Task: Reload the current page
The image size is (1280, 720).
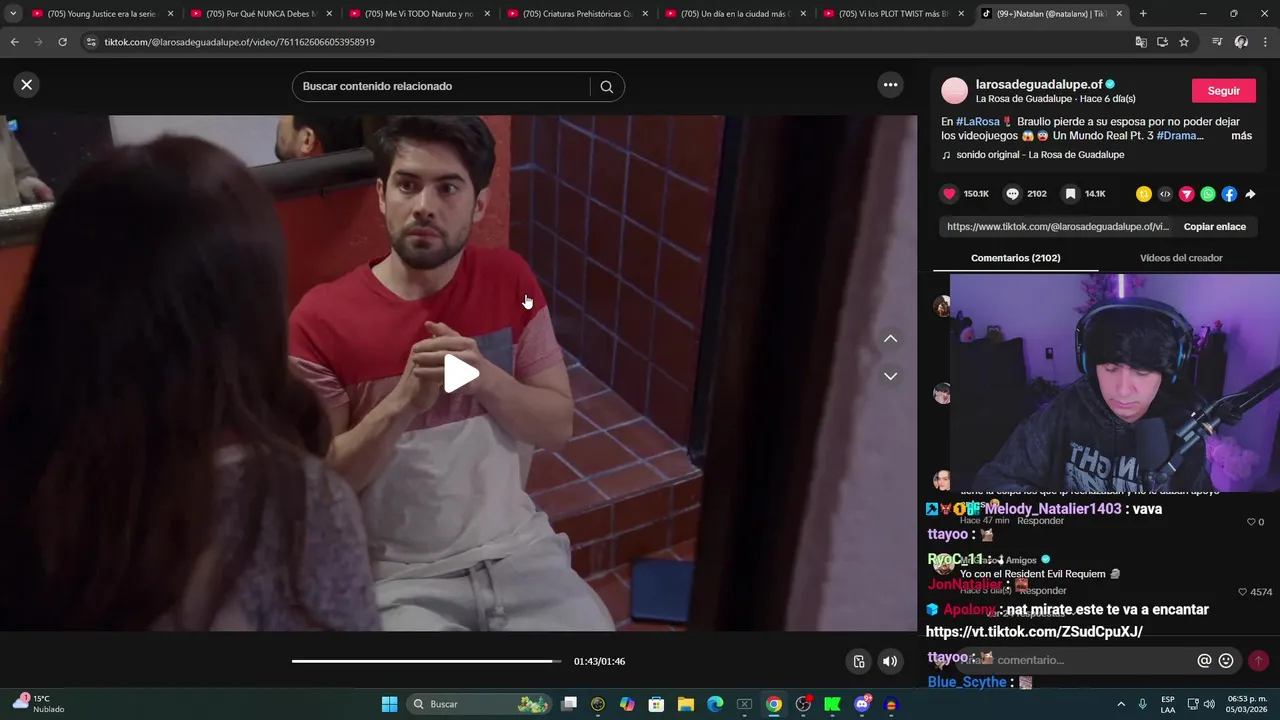Action: (x=62, y=42)
